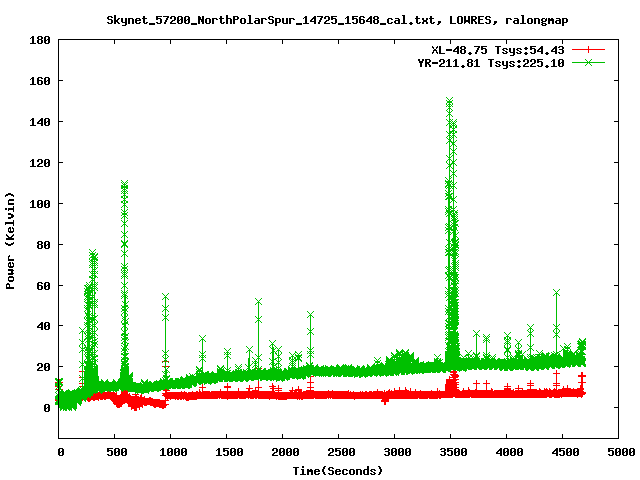640x480 pixels.
Task: Click the y-axis tick label 160
Action: (40, 81)
